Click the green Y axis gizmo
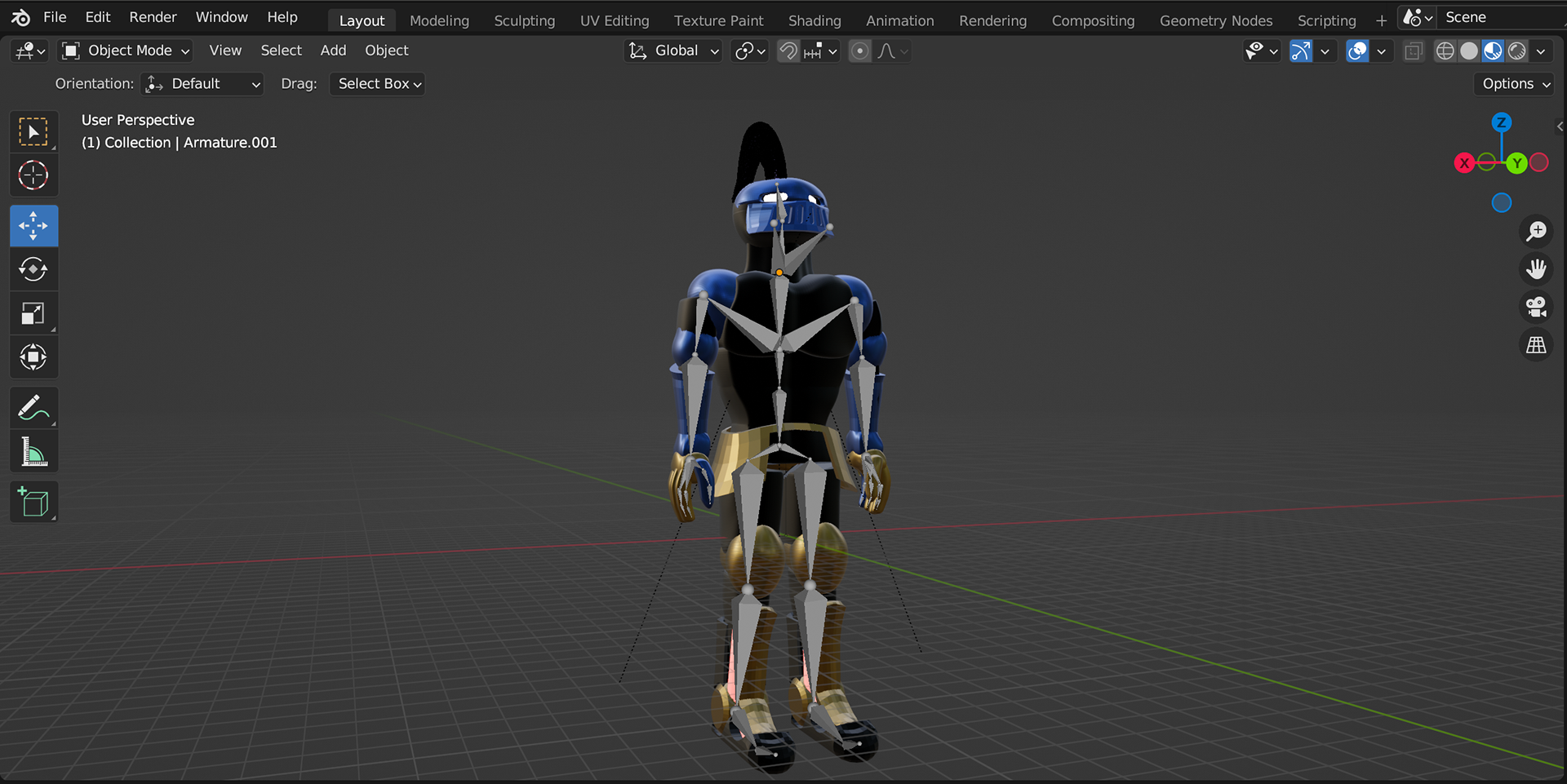Viewport: 1567px width, 784px height. point(1516,163)
